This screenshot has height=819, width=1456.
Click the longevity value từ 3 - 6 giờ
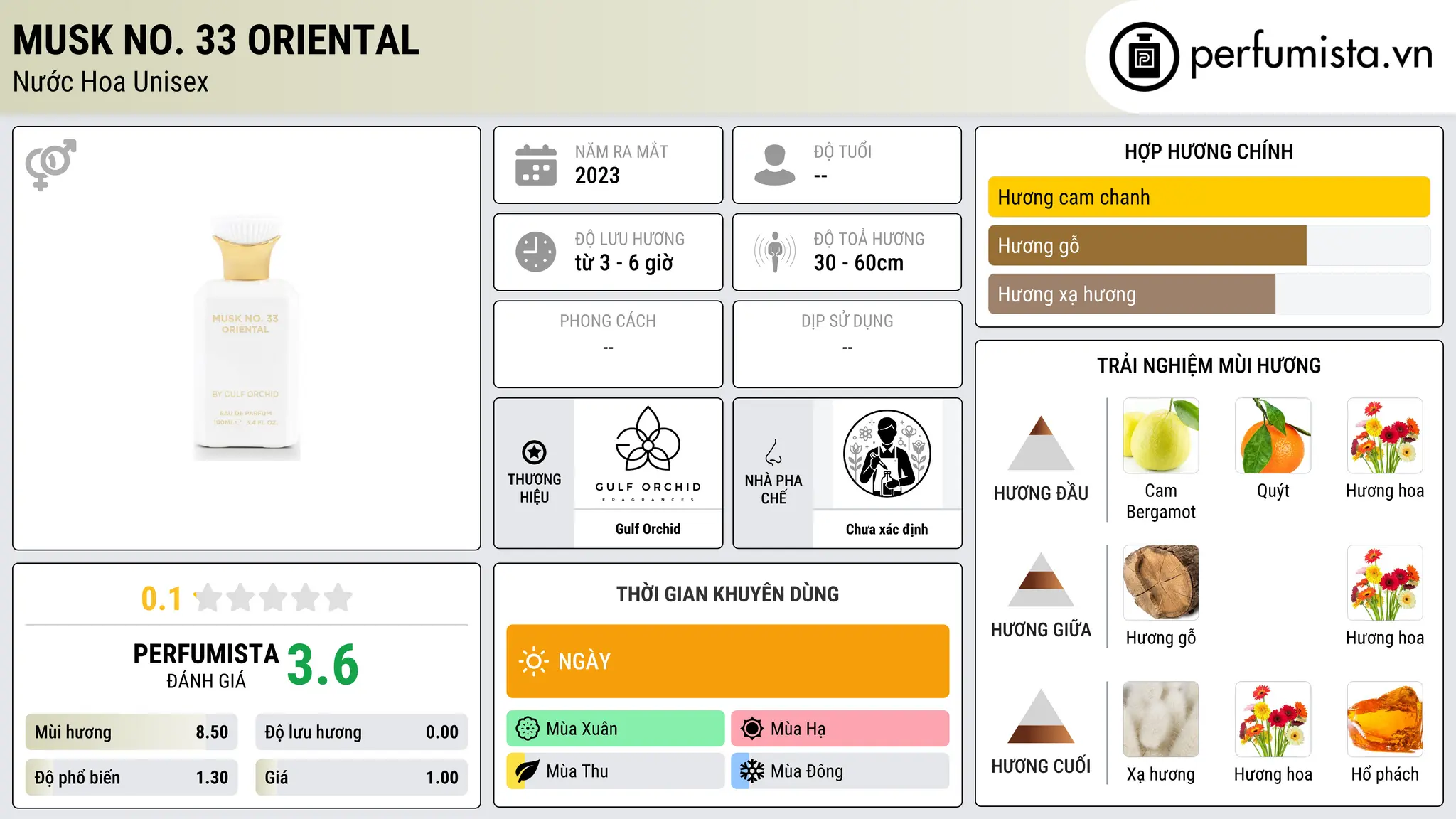coord(624,263)
